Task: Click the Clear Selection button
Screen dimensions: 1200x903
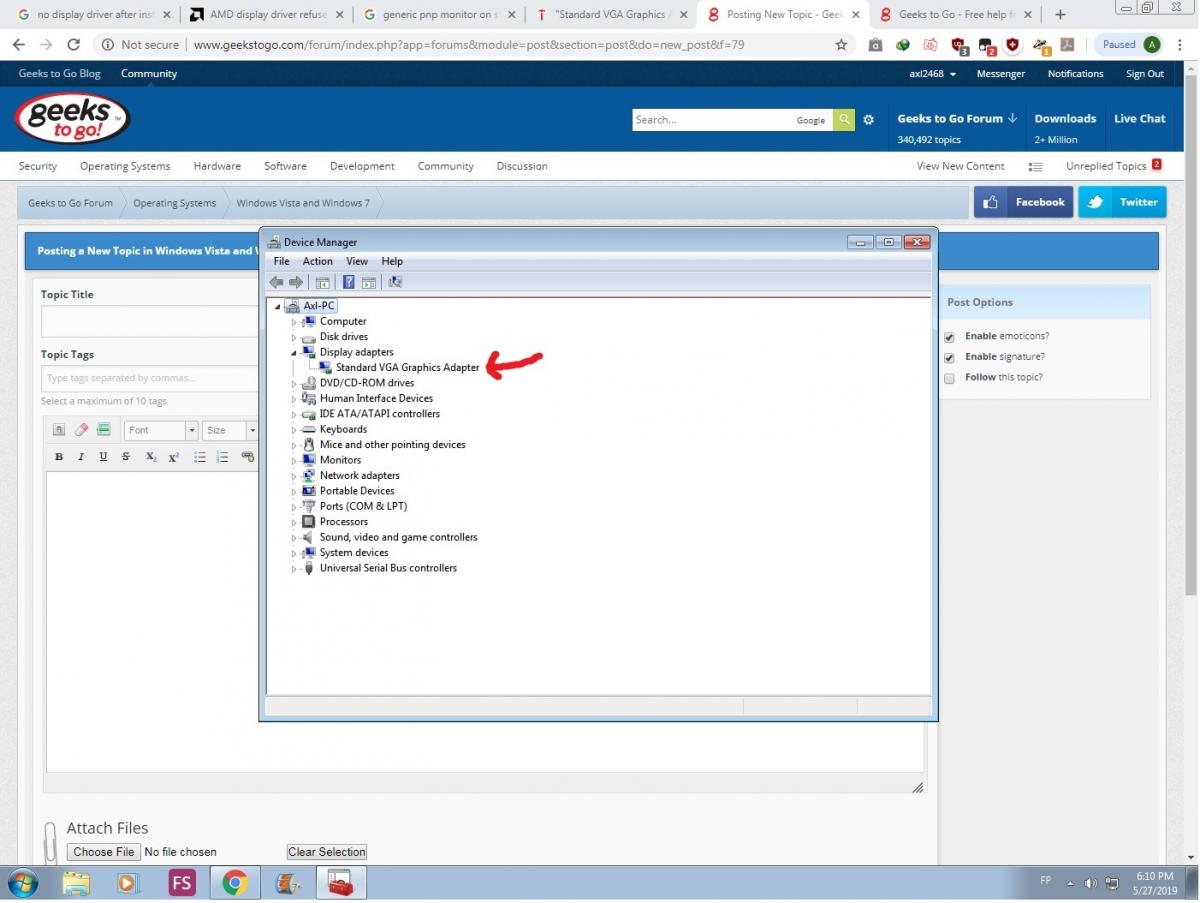Action: (327, 852)
